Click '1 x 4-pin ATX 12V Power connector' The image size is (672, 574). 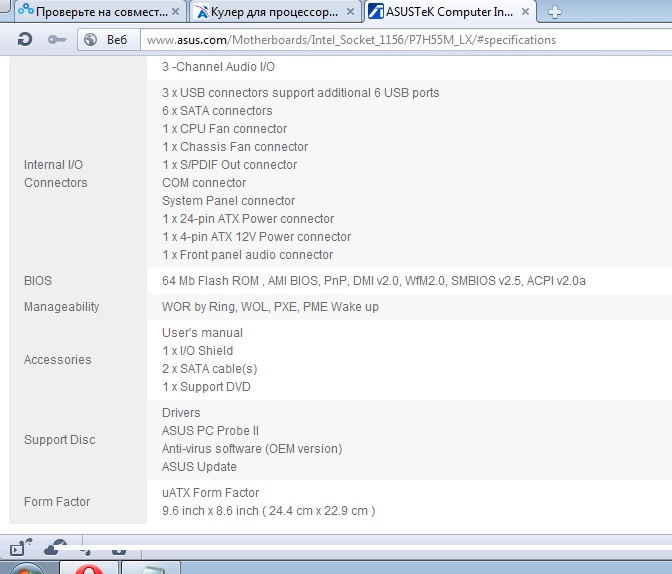click(x=256, y=237)
